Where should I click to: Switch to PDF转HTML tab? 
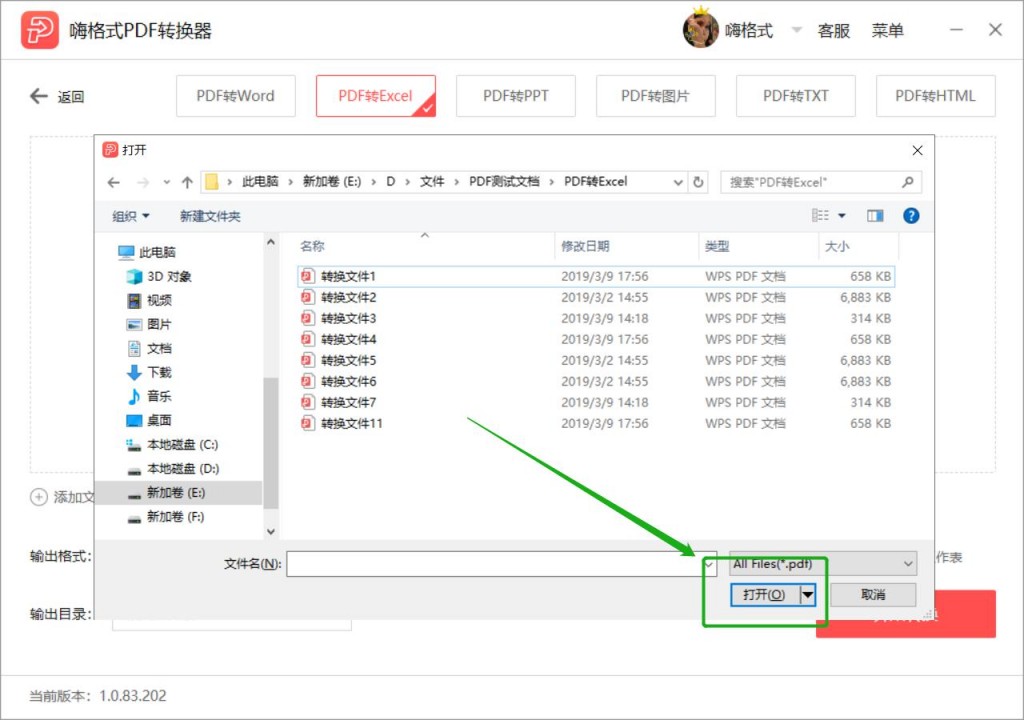(x=935, y=96)
